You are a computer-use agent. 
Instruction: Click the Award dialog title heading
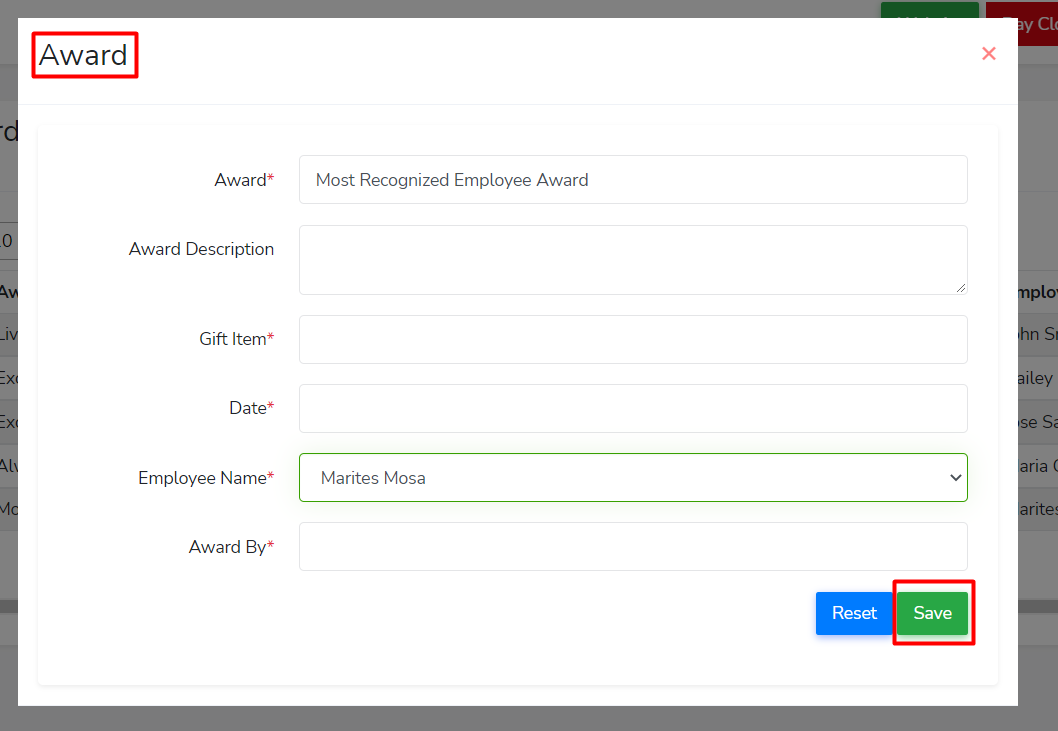pos(83,55)
